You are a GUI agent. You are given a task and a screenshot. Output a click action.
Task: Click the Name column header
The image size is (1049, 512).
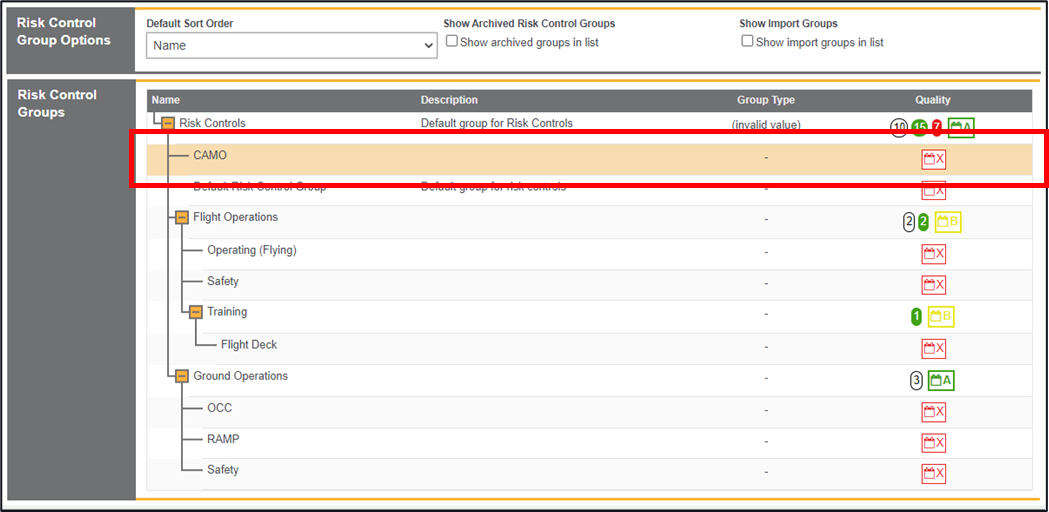[x=166, y=100]
